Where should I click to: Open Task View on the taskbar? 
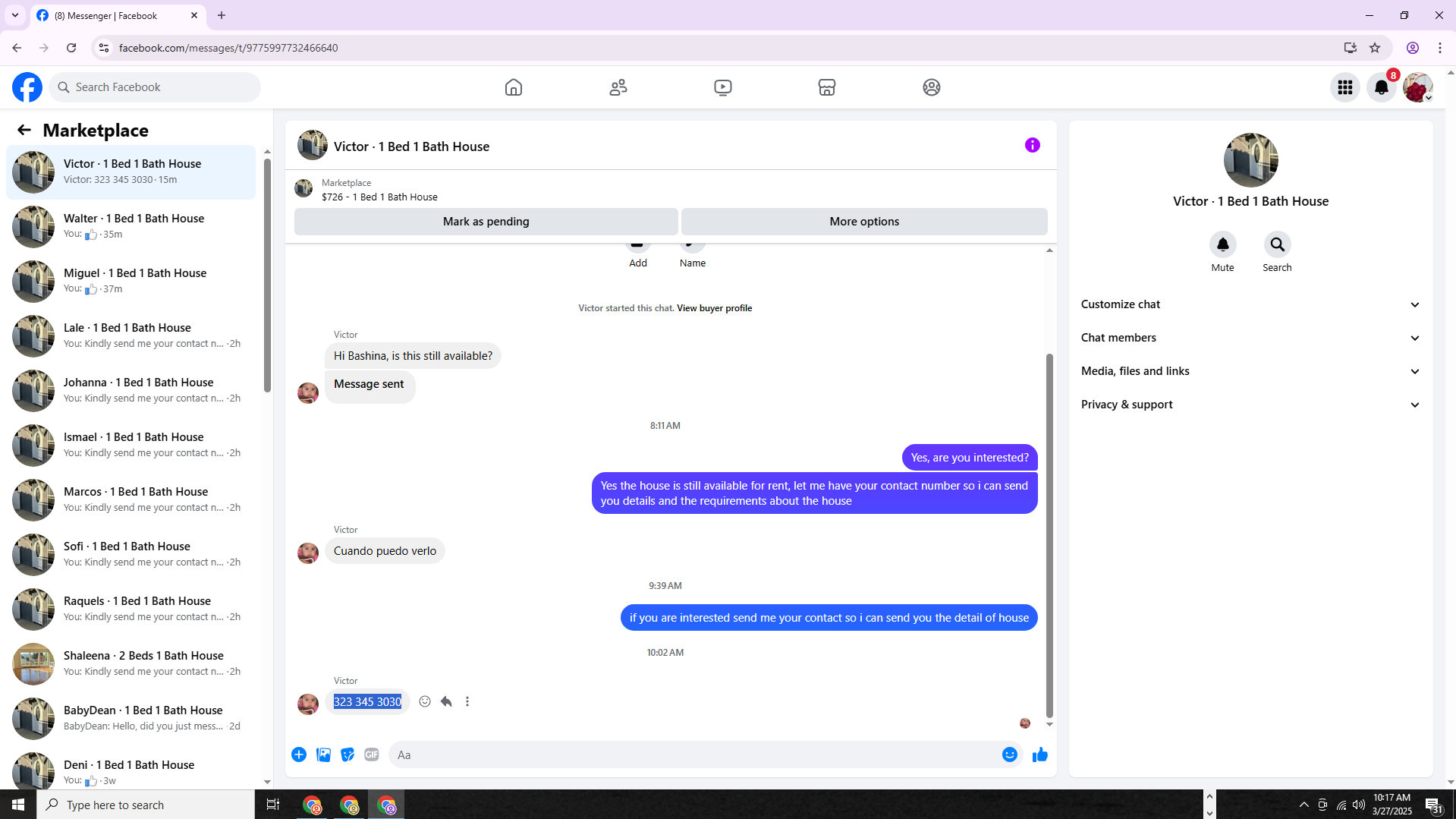(x=273, y=805)
